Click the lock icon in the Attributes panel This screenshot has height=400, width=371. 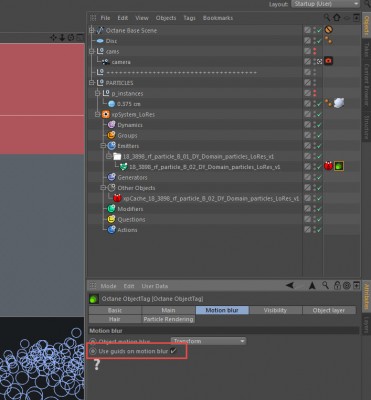click(x=337, y=286)
